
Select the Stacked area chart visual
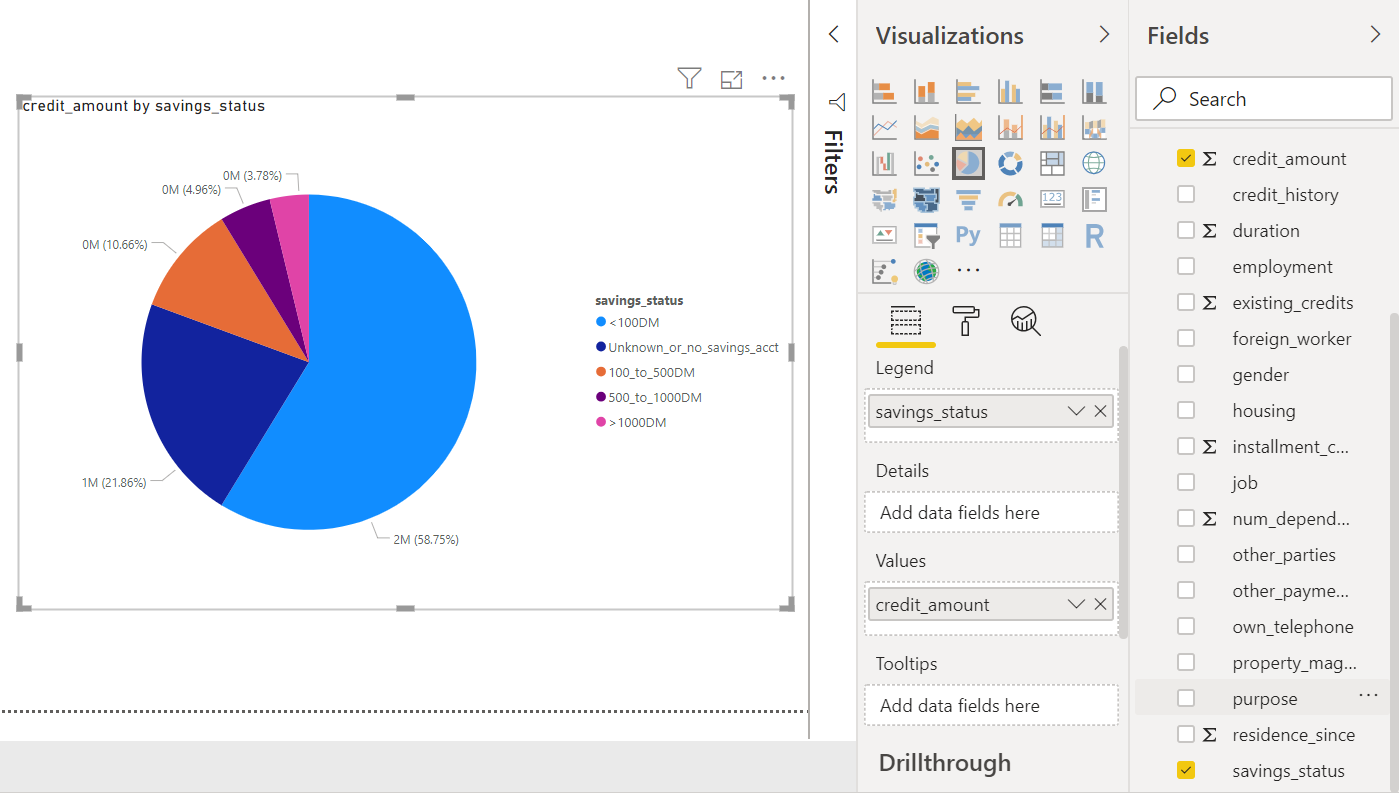click(968, 128)
